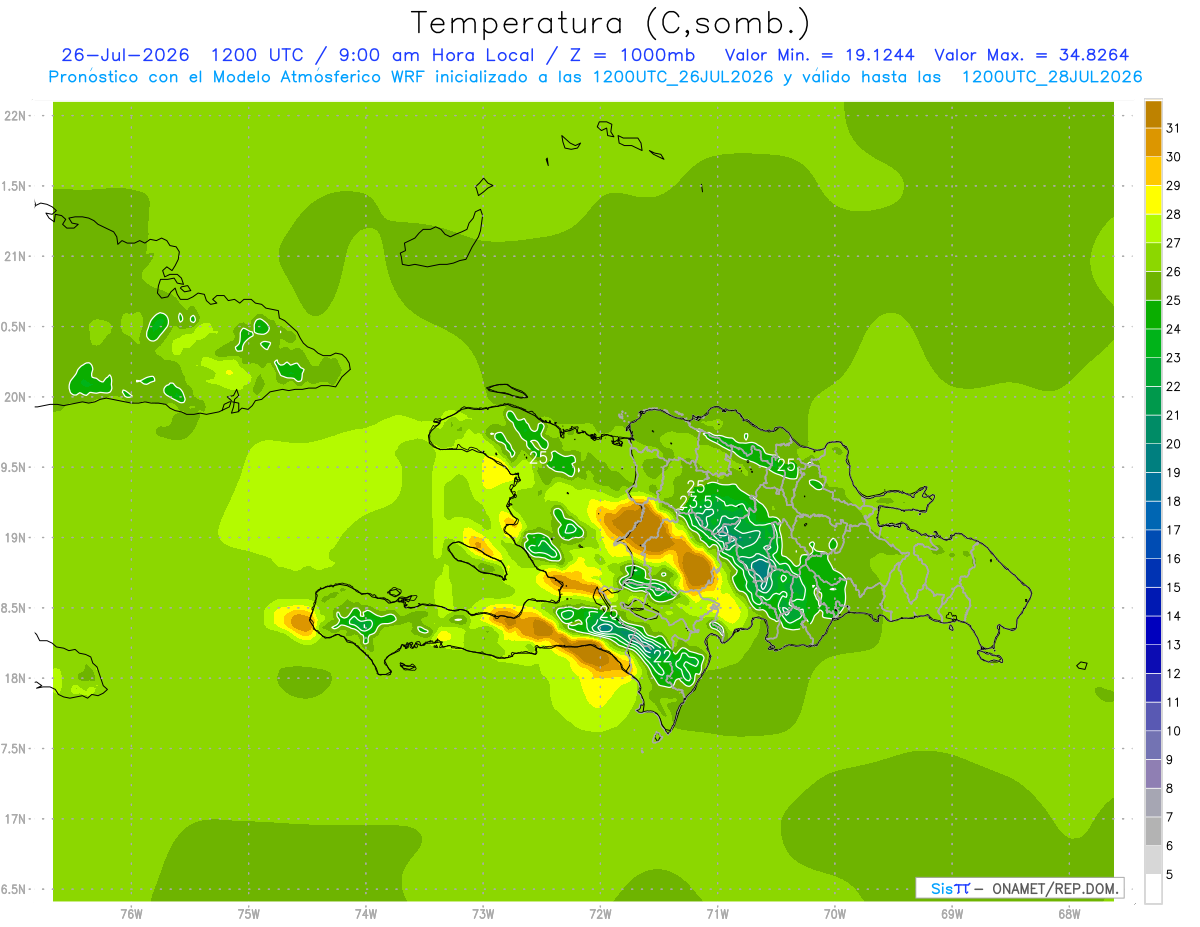Click the yellow legend swatch between 28 and 29

coord(1153,200)
